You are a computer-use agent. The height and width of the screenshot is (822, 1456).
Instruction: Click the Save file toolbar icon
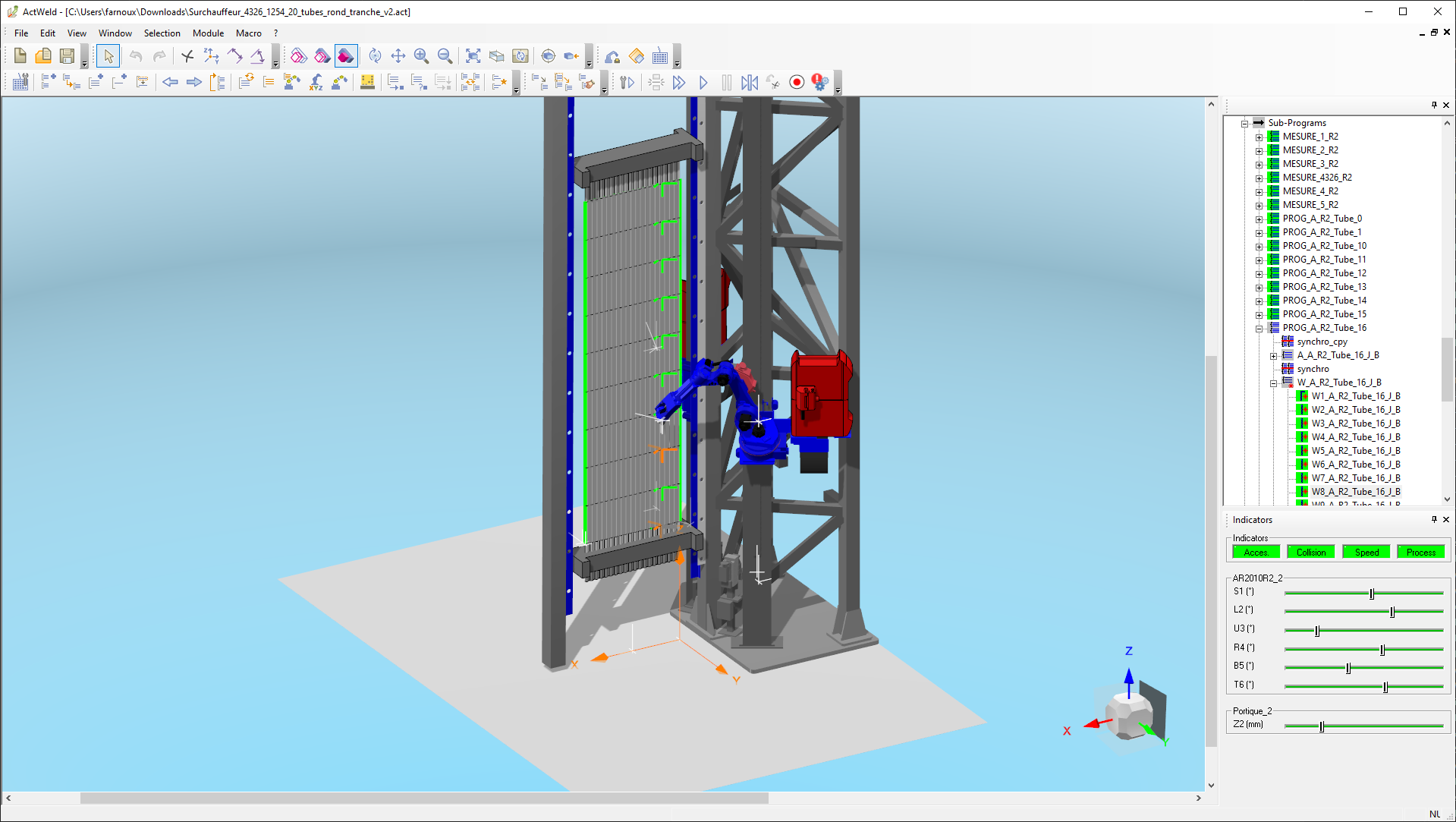click(67, 56)
